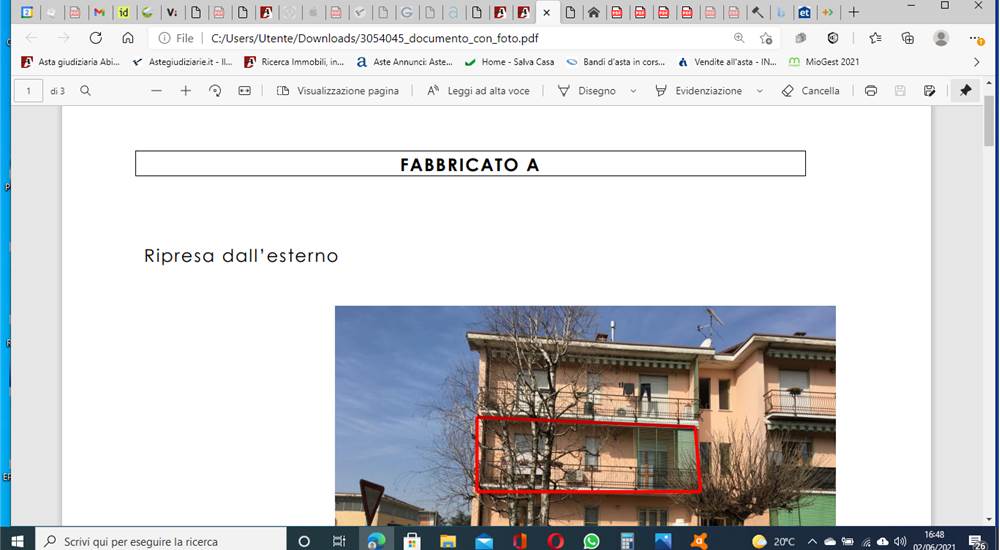Click the fit to width icon
The width and height of the screenshot is (1000, 550).
244,91
